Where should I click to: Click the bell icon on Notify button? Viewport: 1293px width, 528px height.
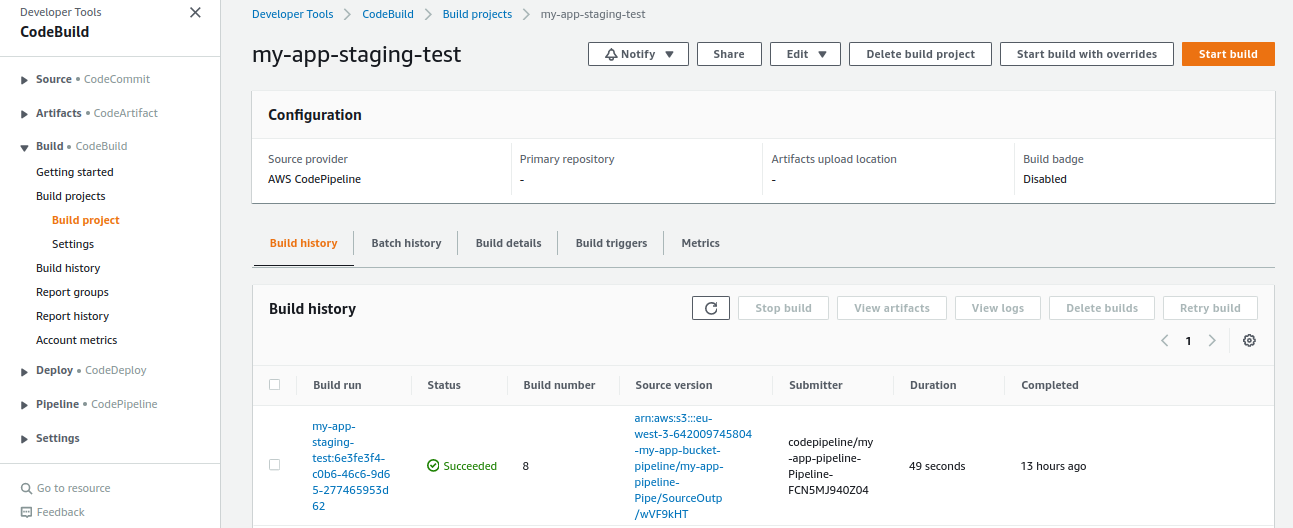point(611,54)
